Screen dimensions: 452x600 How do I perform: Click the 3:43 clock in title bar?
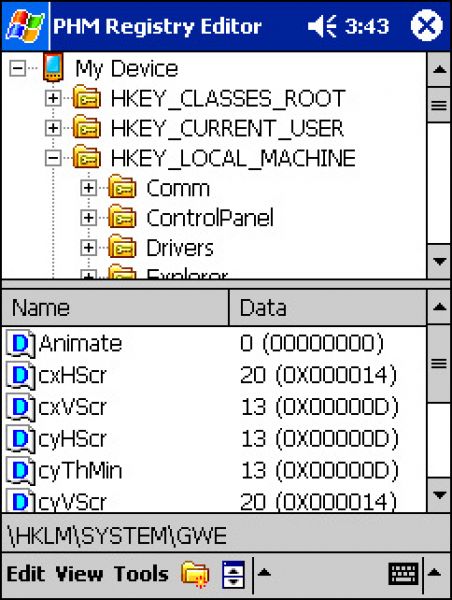coord(367,26)
